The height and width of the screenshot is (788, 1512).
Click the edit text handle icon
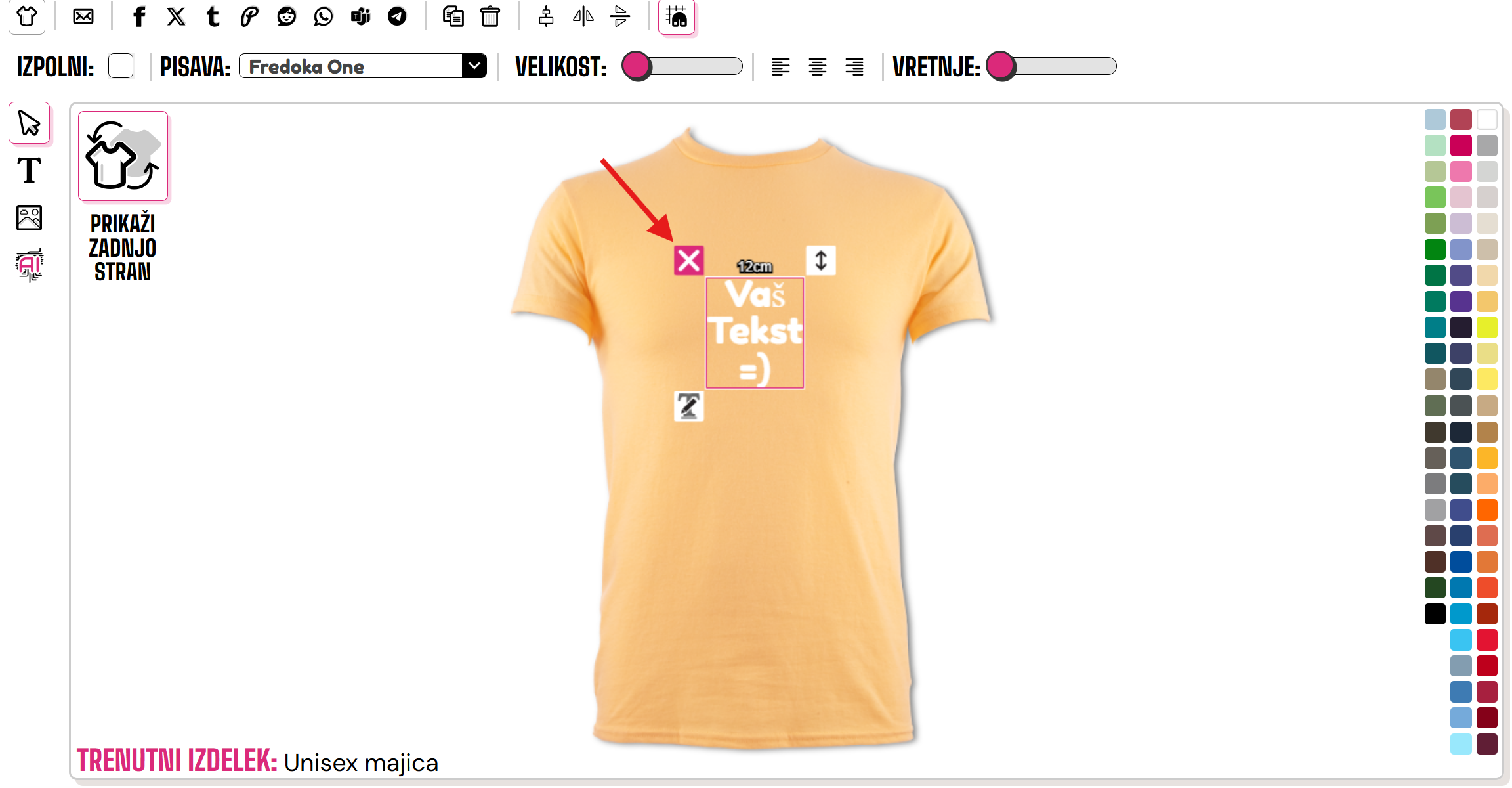(689, 406)
